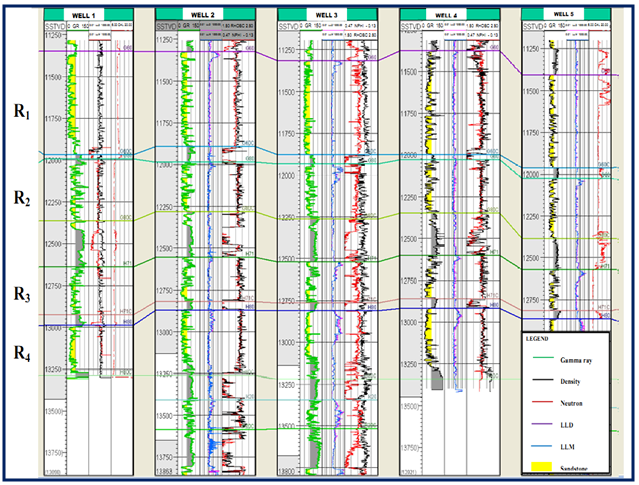Pick the R3 reservoir zone label

click(x=21, y=295)
